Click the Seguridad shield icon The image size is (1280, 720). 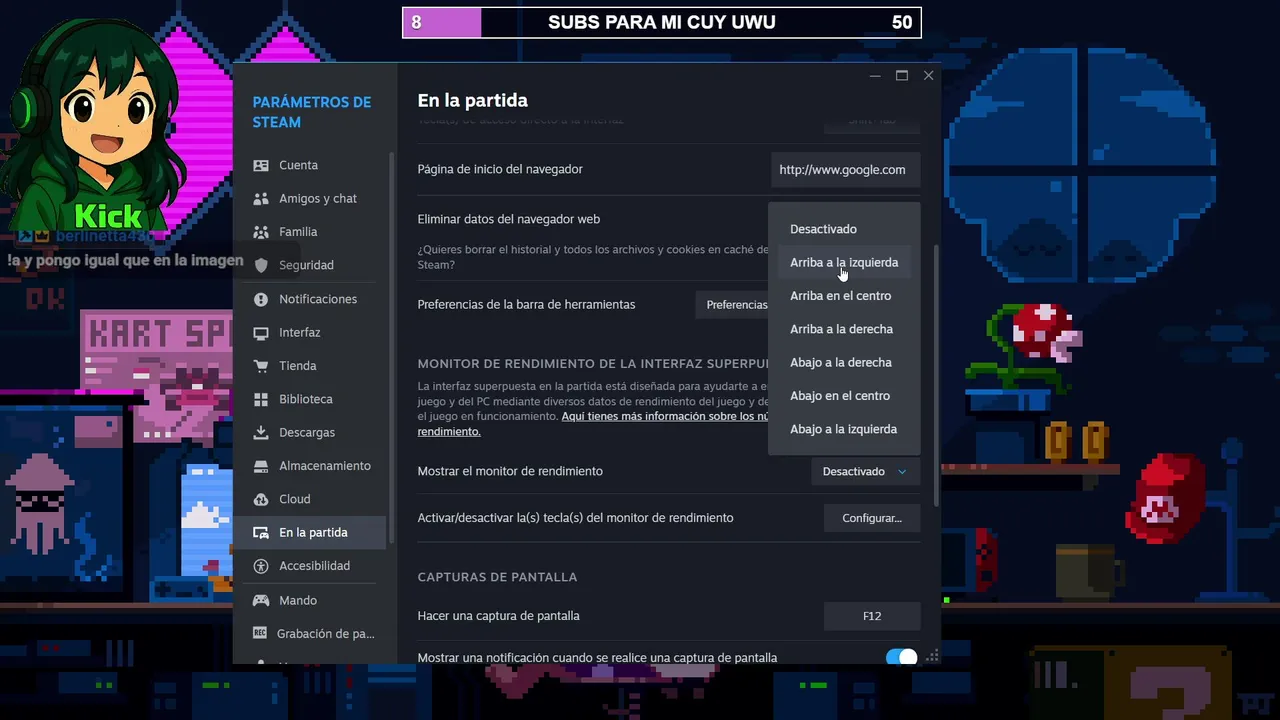click(x=261, y=265)
